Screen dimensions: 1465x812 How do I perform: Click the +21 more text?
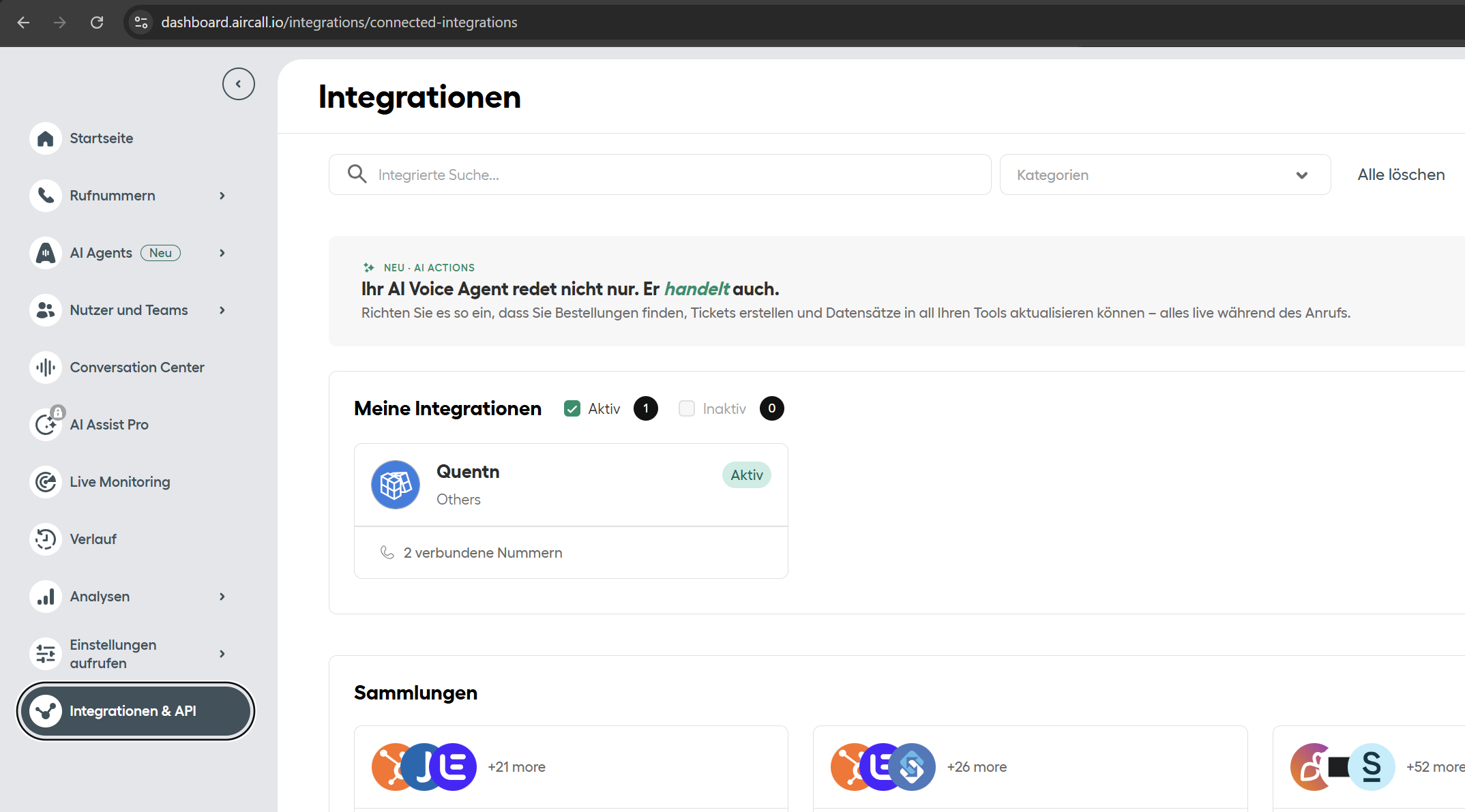tap(517, 767)
